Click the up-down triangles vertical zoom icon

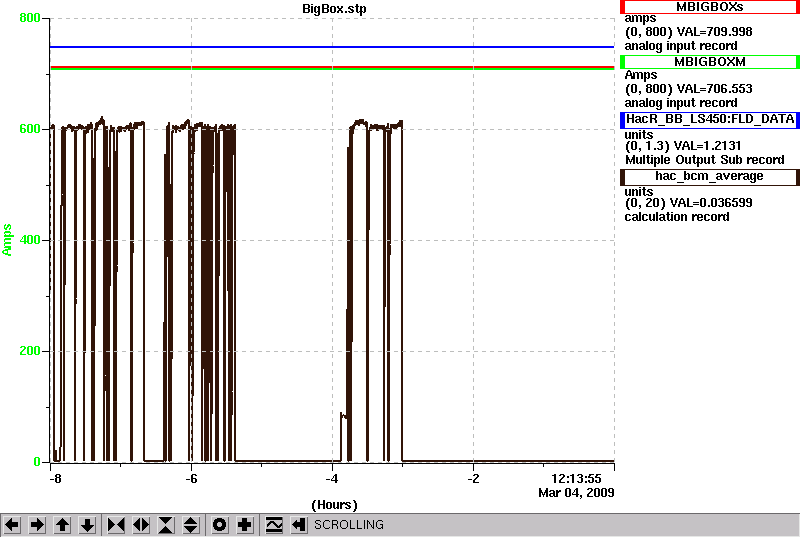coord(191,525)
